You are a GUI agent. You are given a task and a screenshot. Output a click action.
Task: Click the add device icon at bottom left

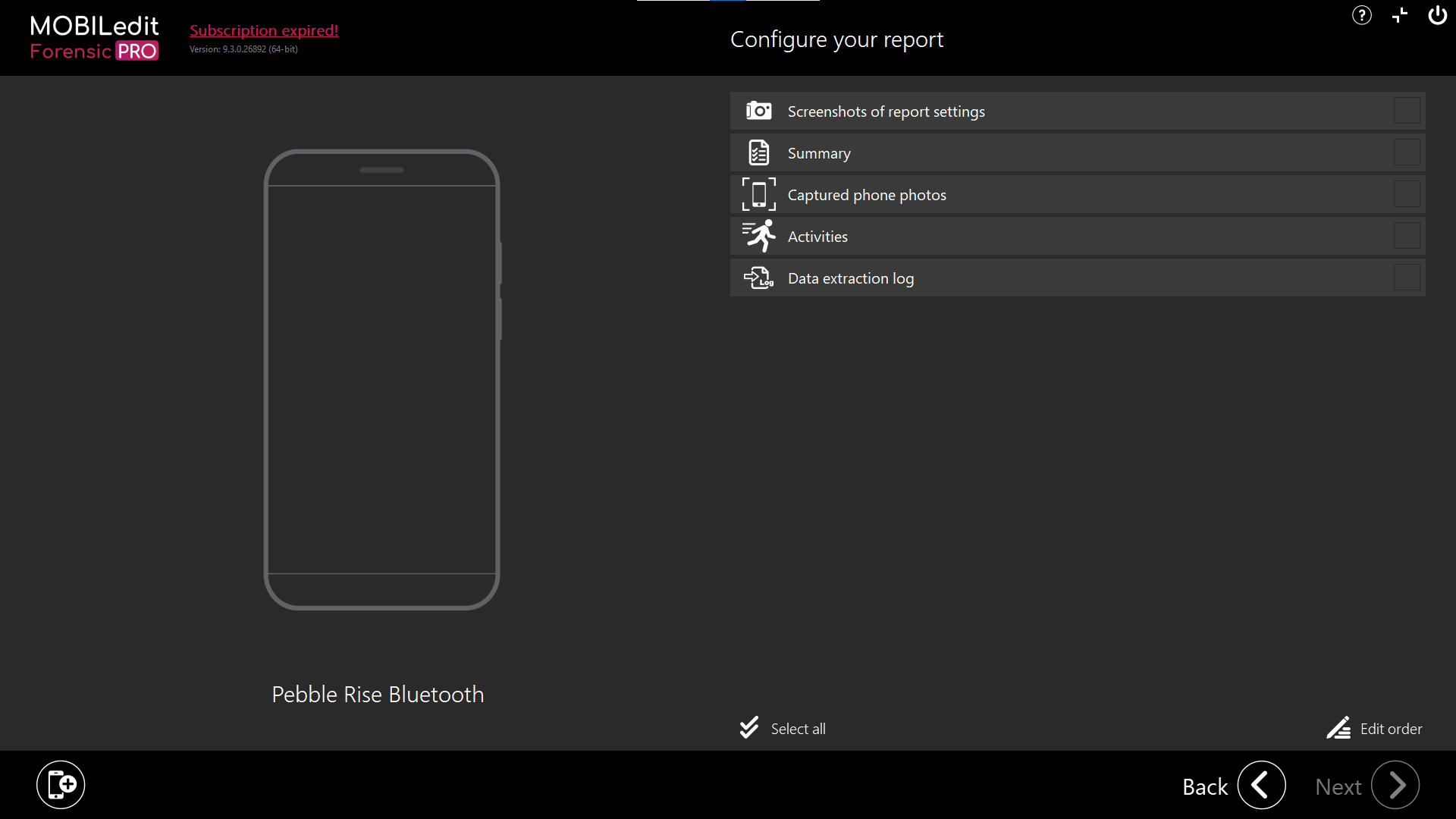tap(61, 785)
